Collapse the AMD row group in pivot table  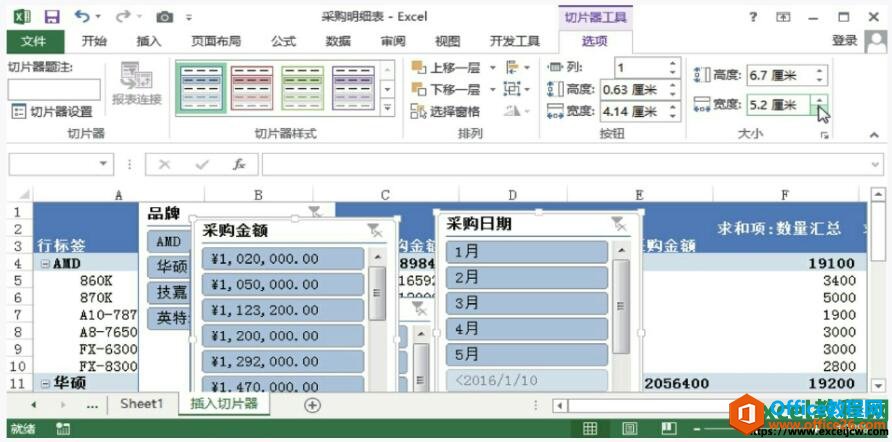coord(45,264)
